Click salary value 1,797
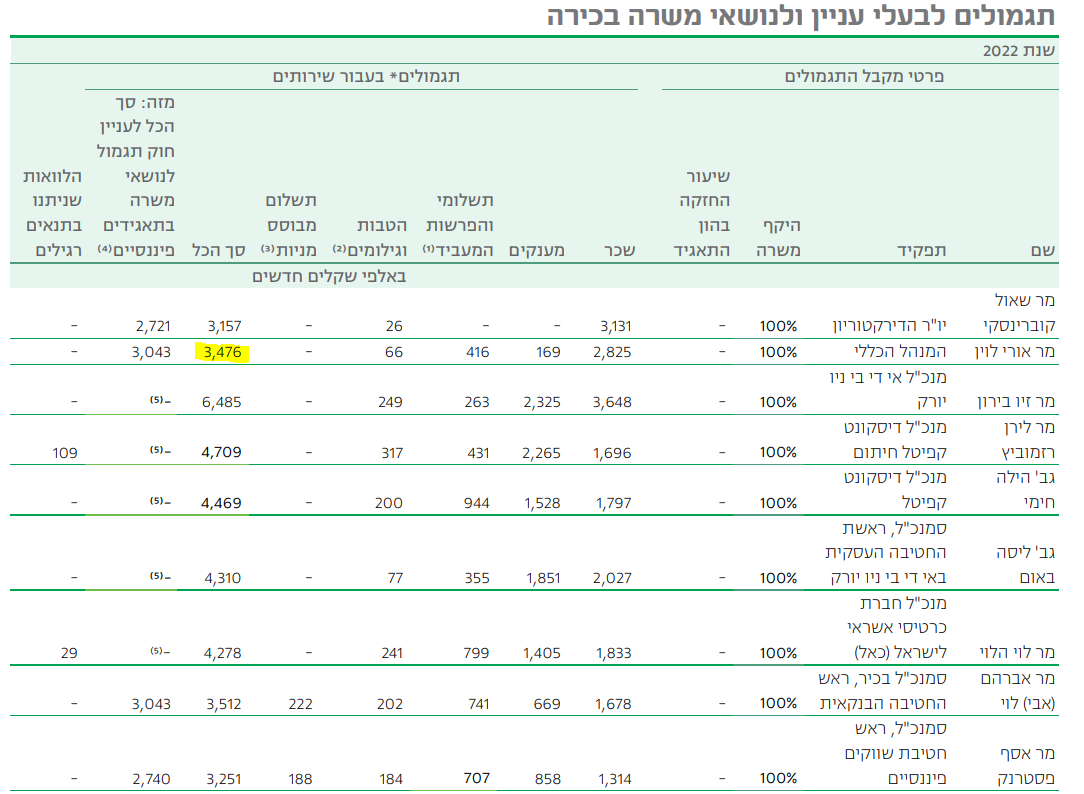Screen dimensions: 1084x794 click(x=613, y=503)
